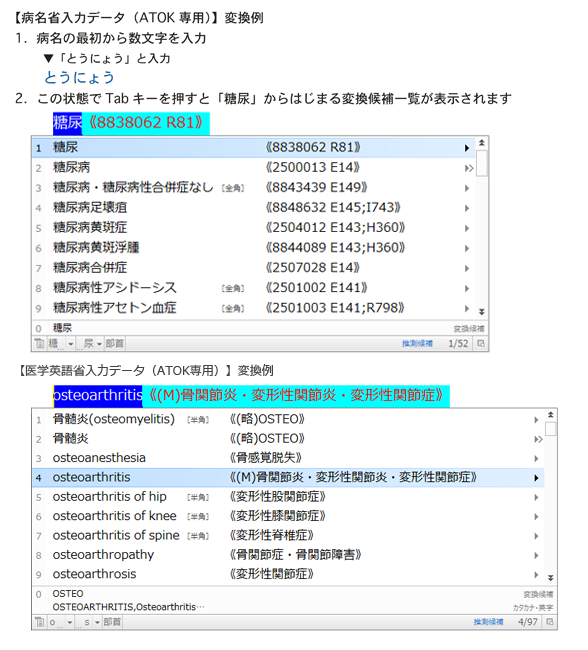
Task: Choose the 糖尿病黄斑浮腫 entry
Action: (254, 248)
